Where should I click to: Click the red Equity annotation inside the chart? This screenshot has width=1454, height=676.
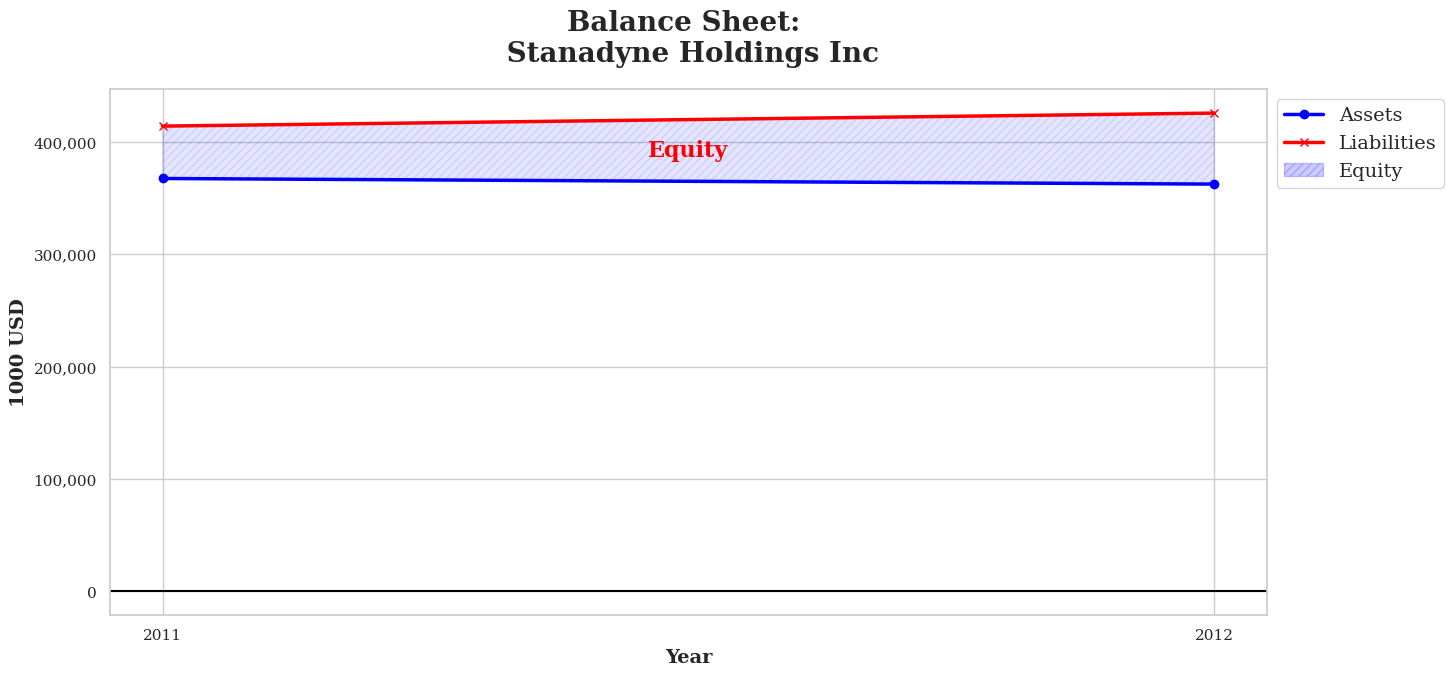click(x=687, y=151)
